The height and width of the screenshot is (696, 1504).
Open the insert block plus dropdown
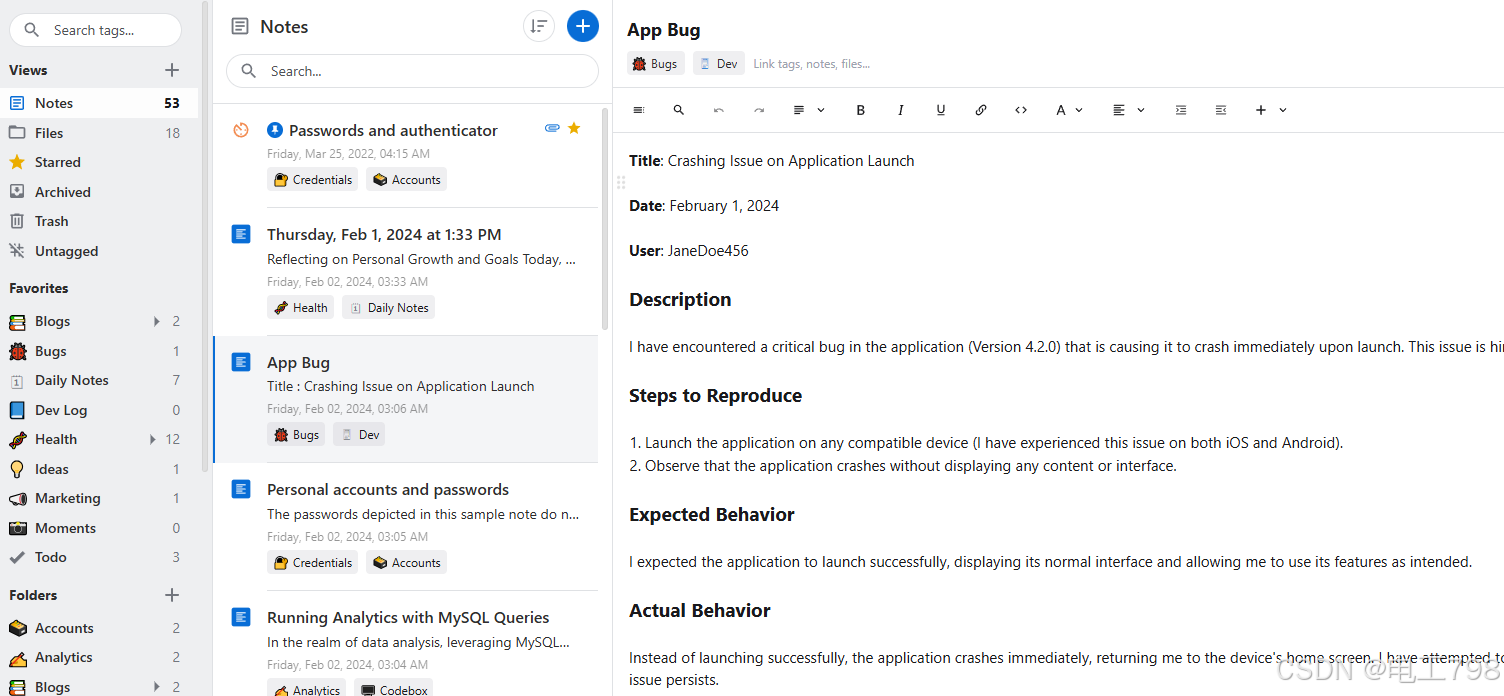point(1270,110)
